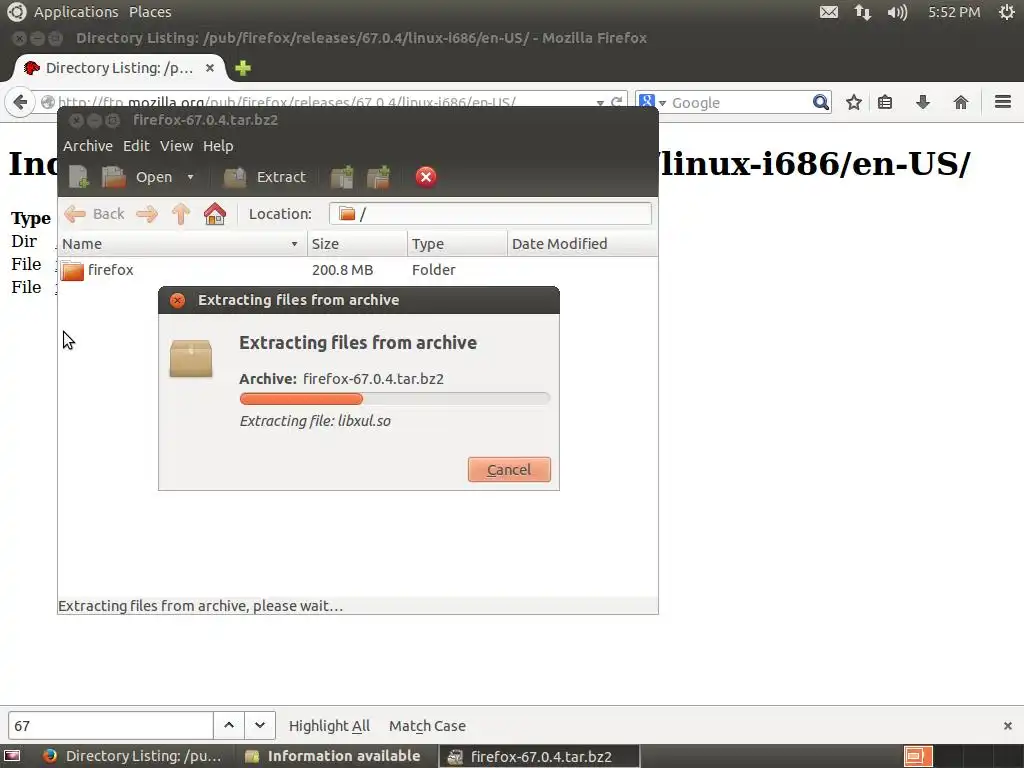Click the red stop icon in the toolbar

click(426, 177)
